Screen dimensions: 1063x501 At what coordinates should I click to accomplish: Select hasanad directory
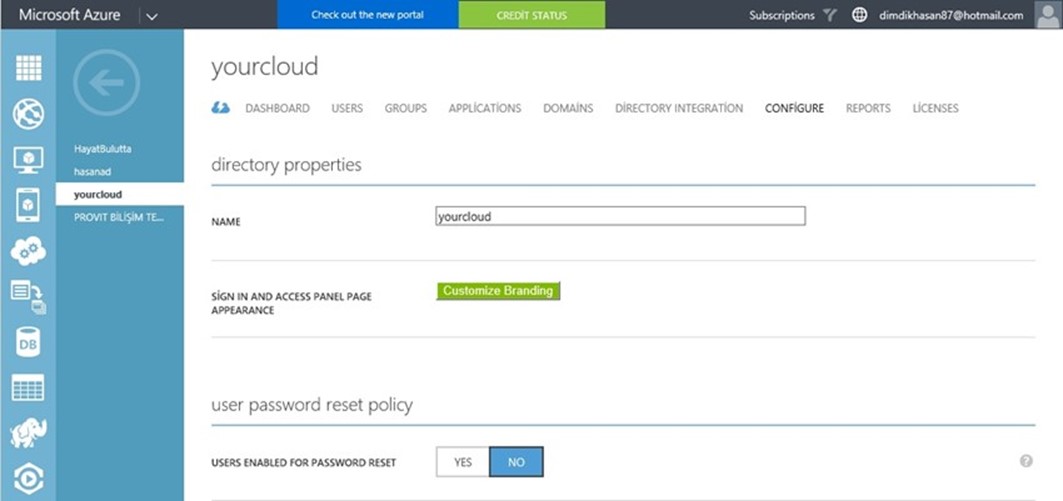pos(92,172)
